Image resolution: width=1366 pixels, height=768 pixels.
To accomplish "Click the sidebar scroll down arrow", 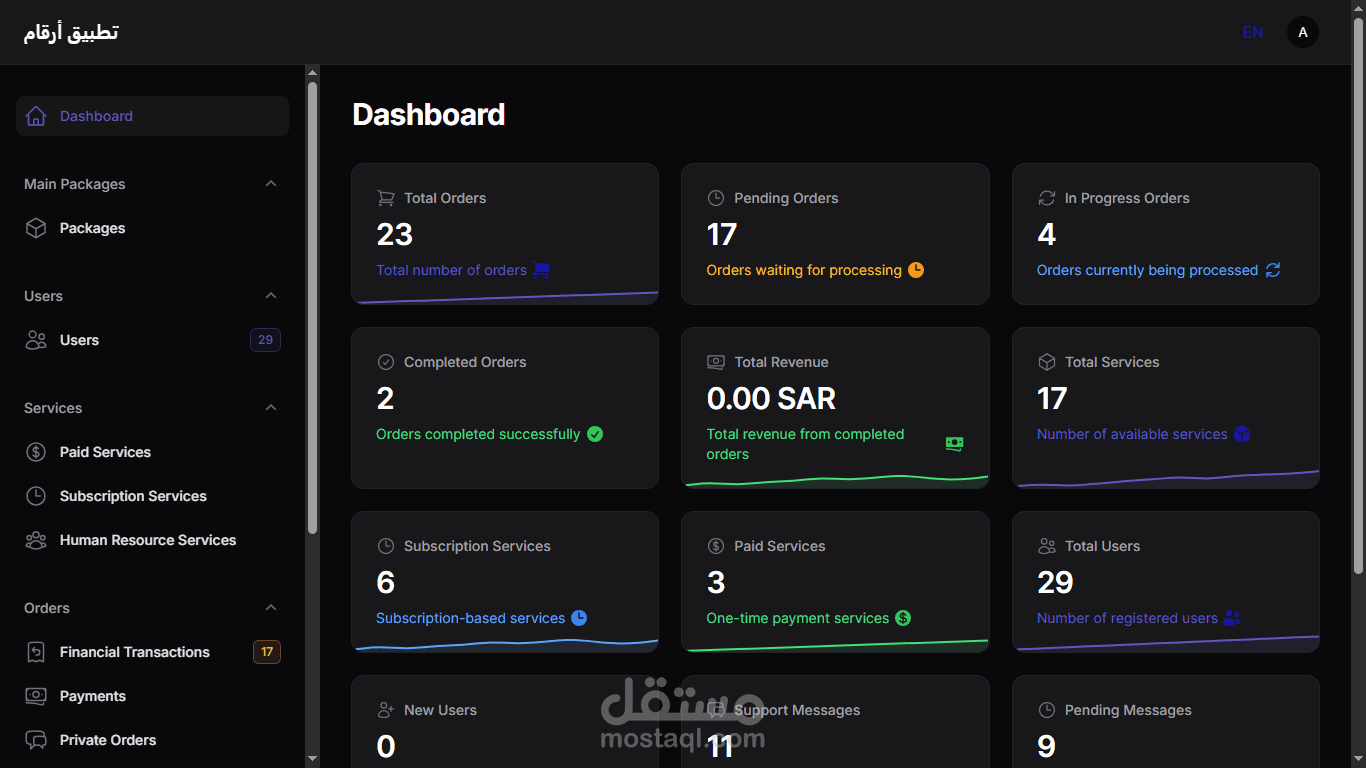I will coord(312,759).
